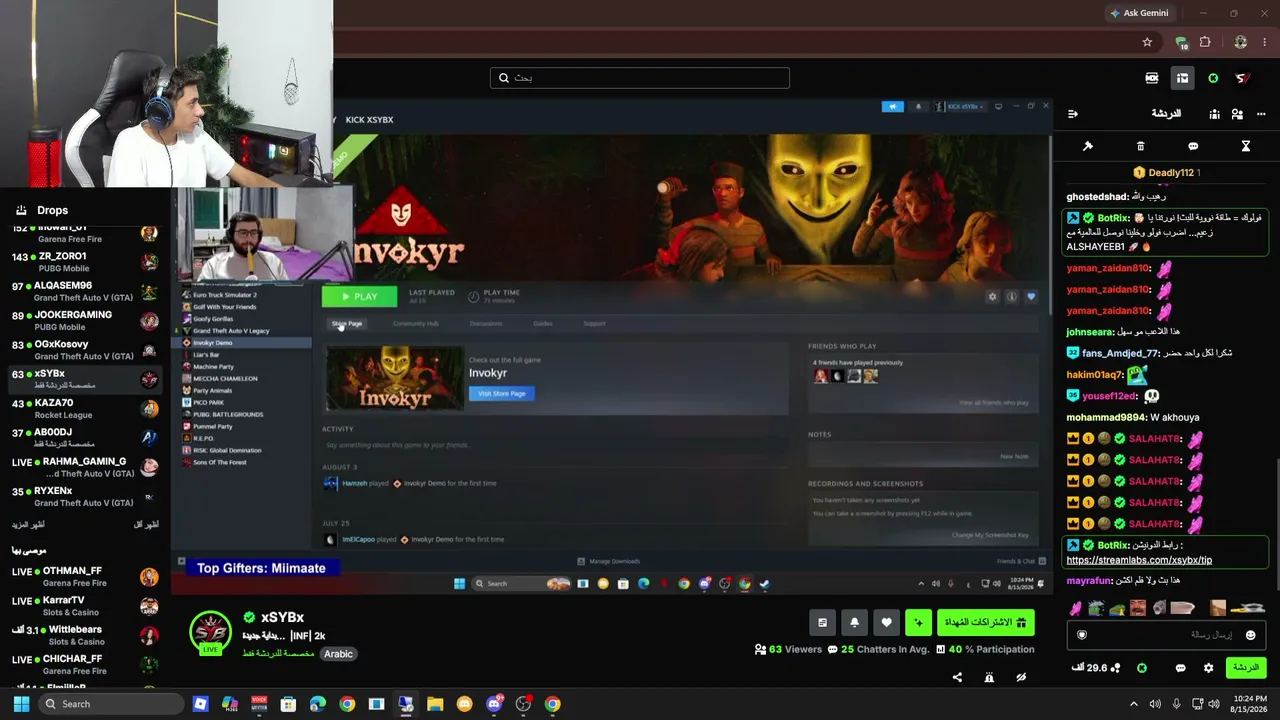This screenshot has height=720, width=1280.
Task: Open Steam game settings gear icon
Action: pyautogui.click(x=992, y=297)
